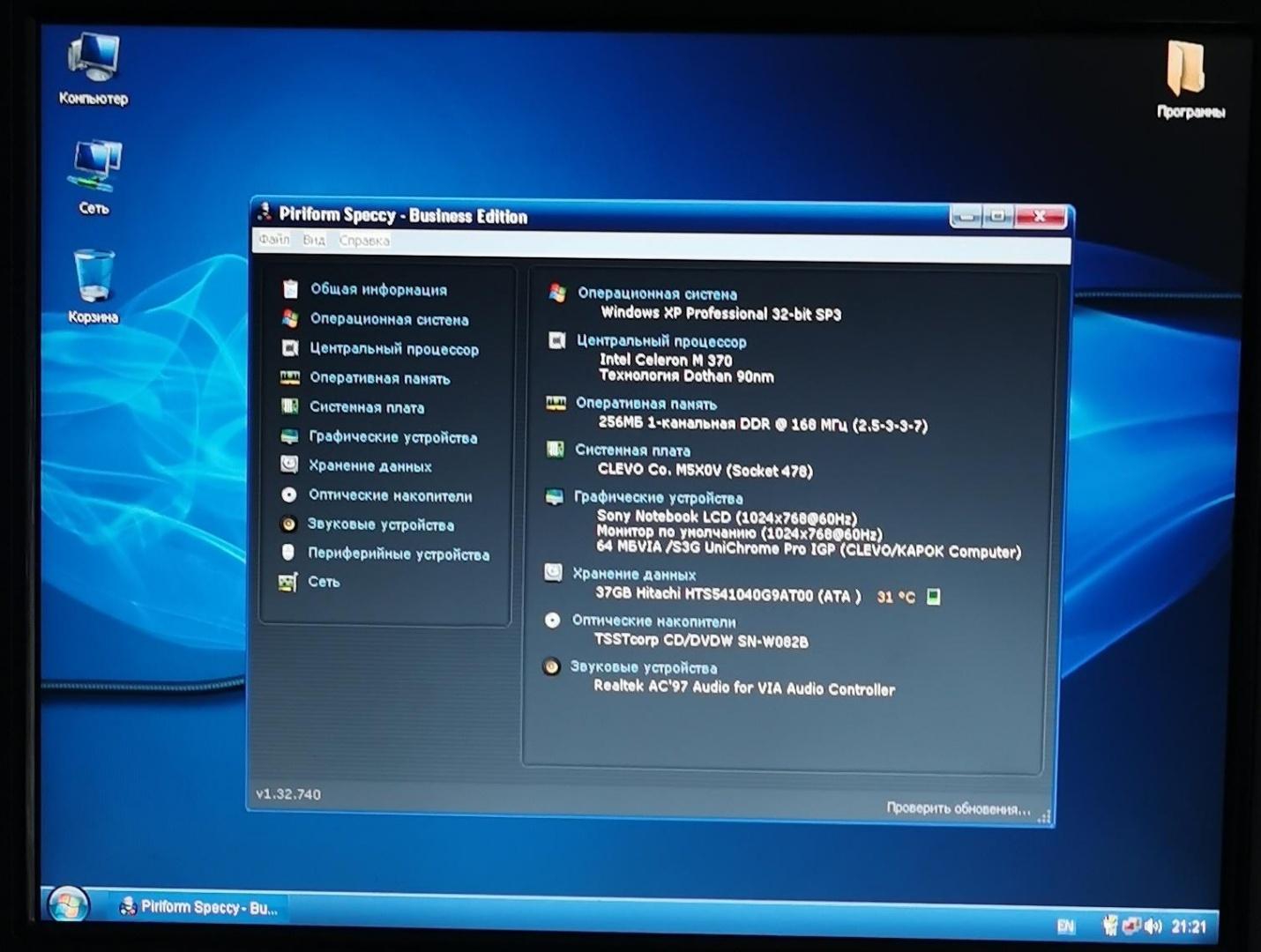This screenshot has width=1261, height=952.
Task: Click the Piriform Speccy taskbar button
Action: [199, 907]
